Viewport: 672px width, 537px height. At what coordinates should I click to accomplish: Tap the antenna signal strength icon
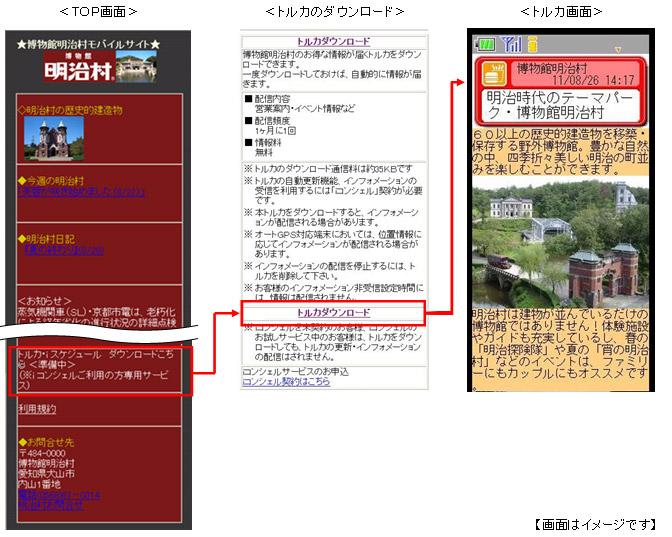click(x=512, y=44)
